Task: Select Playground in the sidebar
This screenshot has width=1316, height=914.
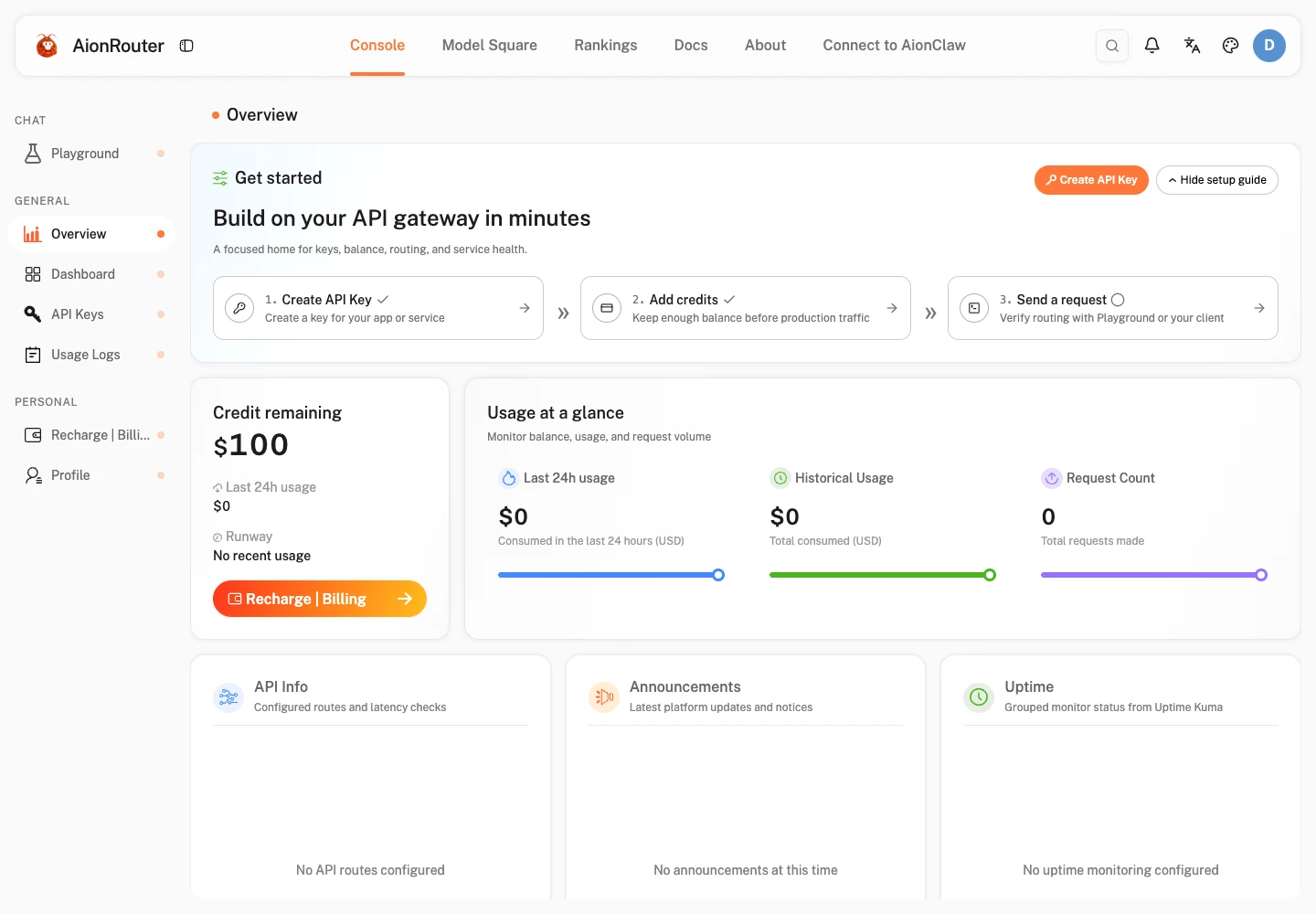Action: (91, 154)
